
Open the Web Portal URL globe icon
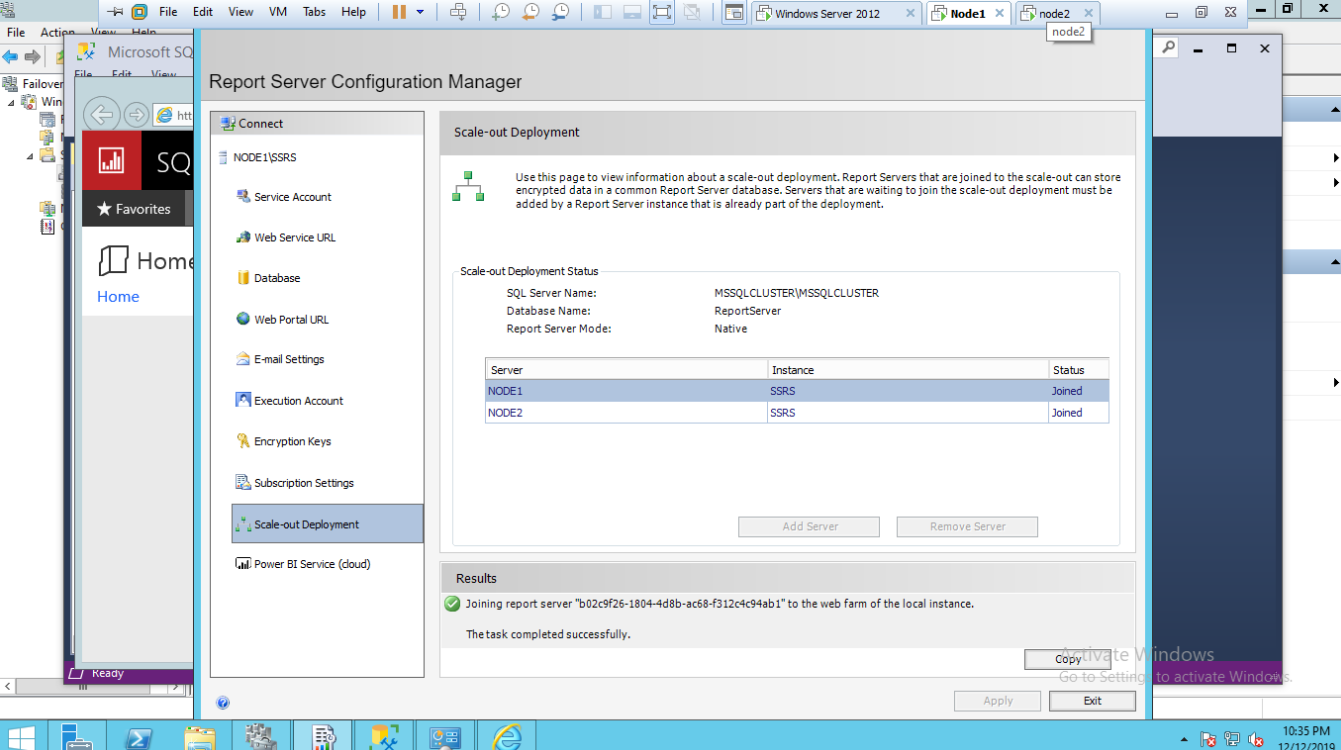pyautogui.click(x=243, y=319)
